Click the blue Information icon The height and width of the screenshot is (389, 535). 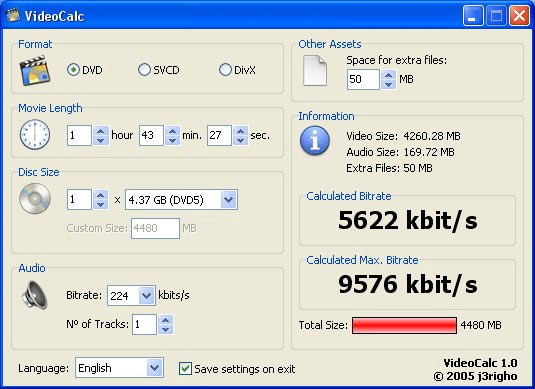tap(315, 141)
